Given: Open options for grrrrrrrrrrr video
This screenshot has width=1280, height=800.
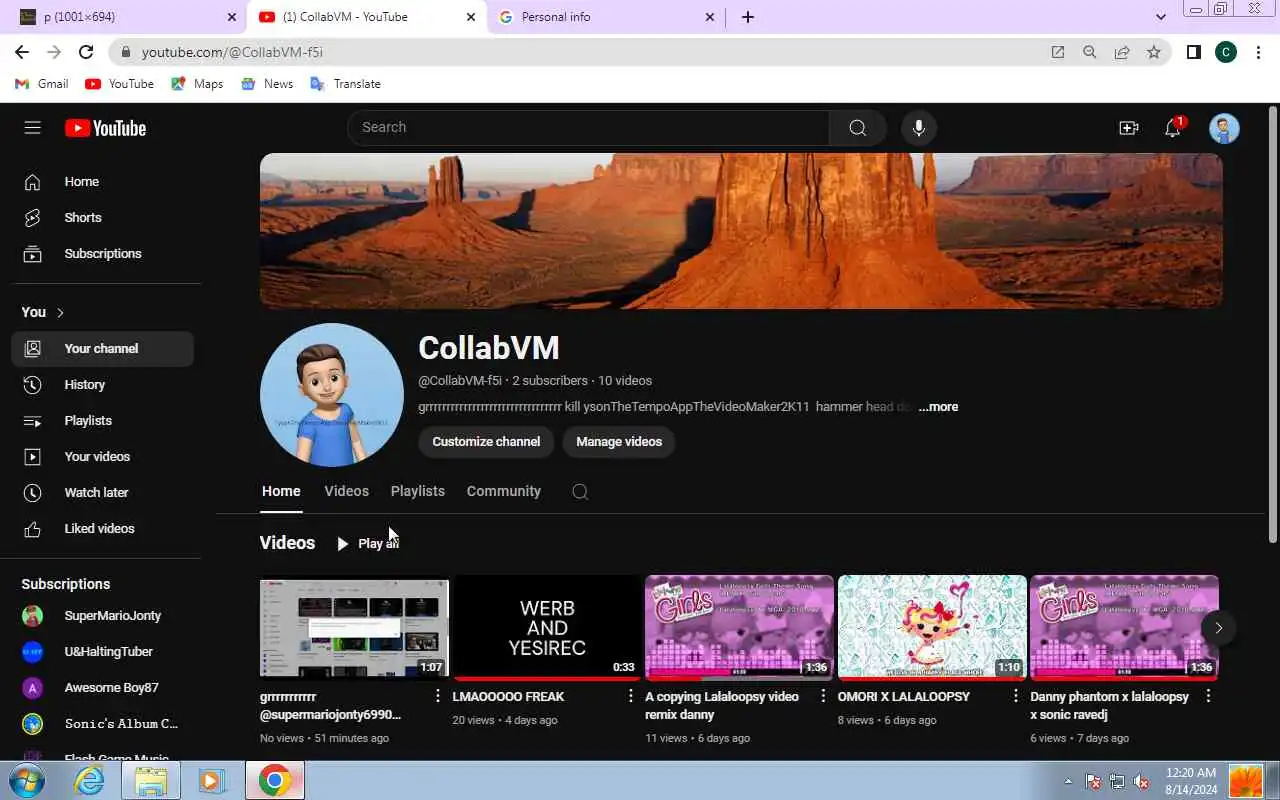Looking at the screenshot, I should (437, 696).
